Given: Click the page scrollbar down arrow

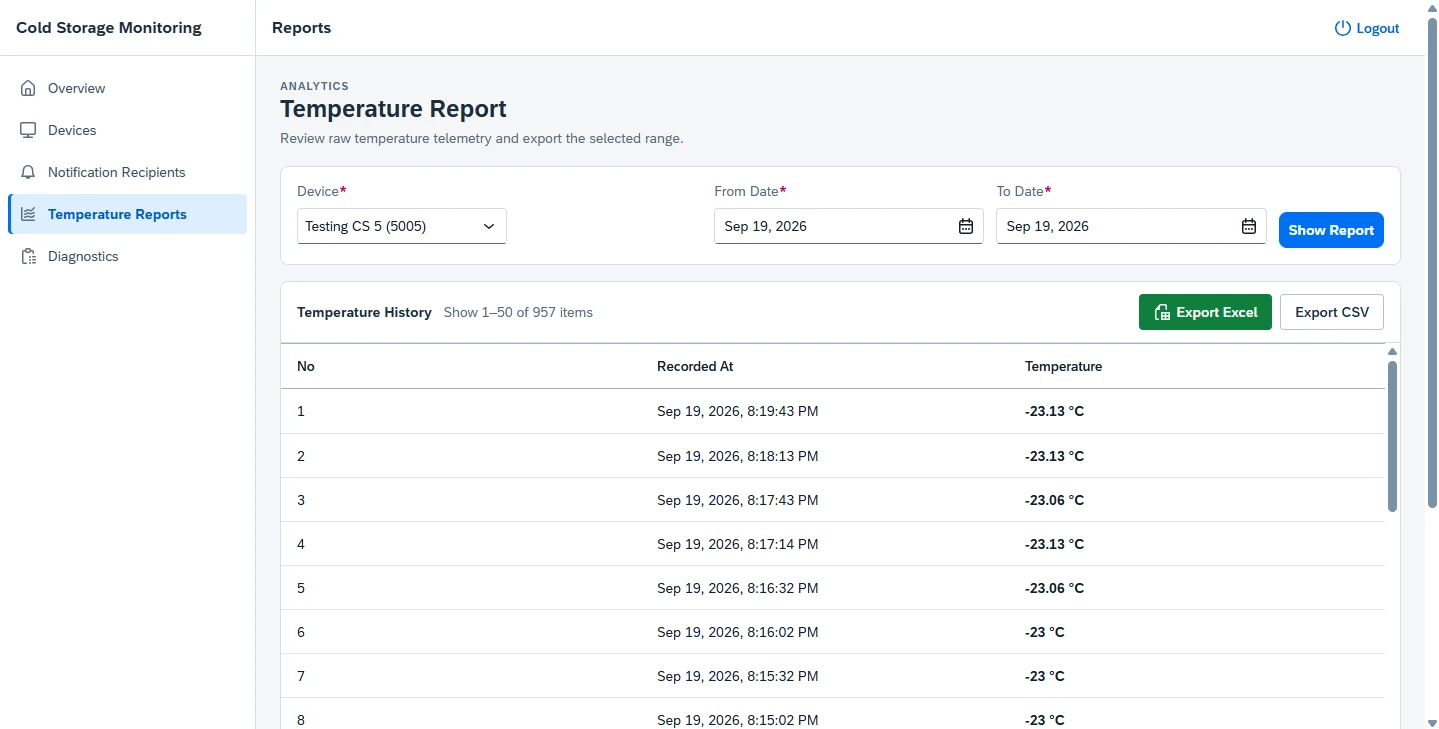Looking at the screenshot, I should (1432, 722).
